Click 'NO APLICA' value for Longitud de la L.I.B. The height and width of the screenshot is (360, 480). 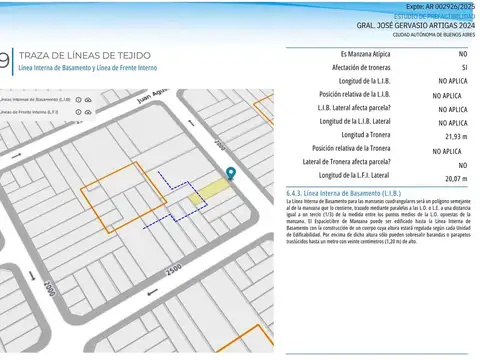pos(453,81)
